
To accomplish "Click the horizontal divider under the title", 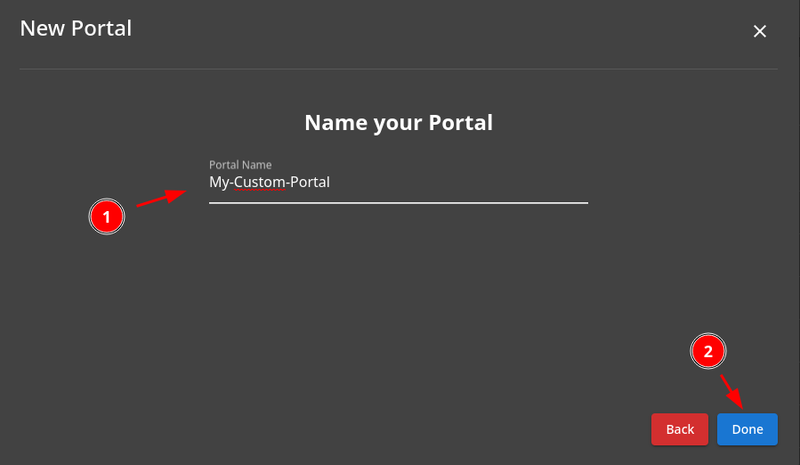I will [x=400, y=69].
